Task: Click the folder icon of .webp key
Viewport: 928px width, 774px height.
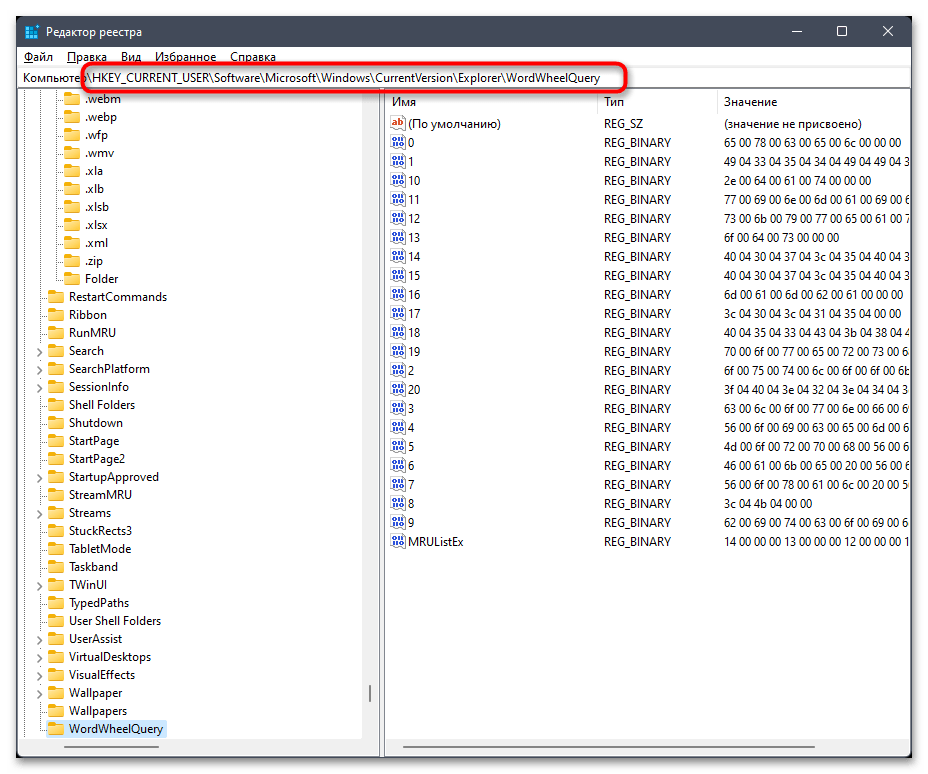Action: point(72,117)
